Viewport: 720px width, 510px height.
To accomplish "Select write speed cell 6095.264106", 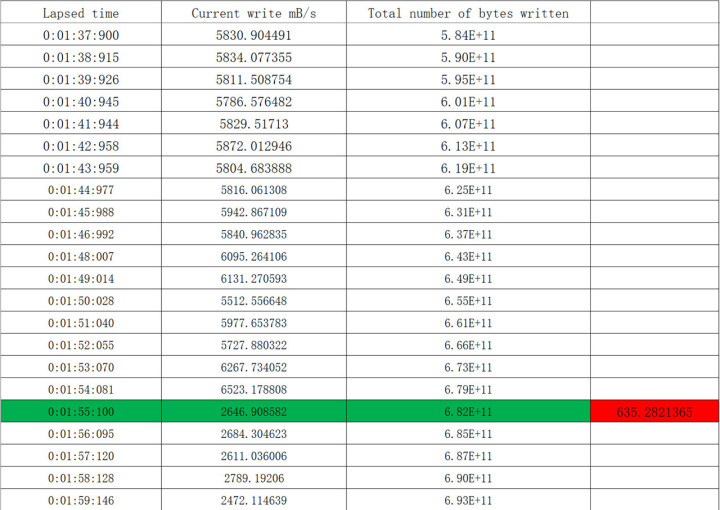I will coord(254,256).
